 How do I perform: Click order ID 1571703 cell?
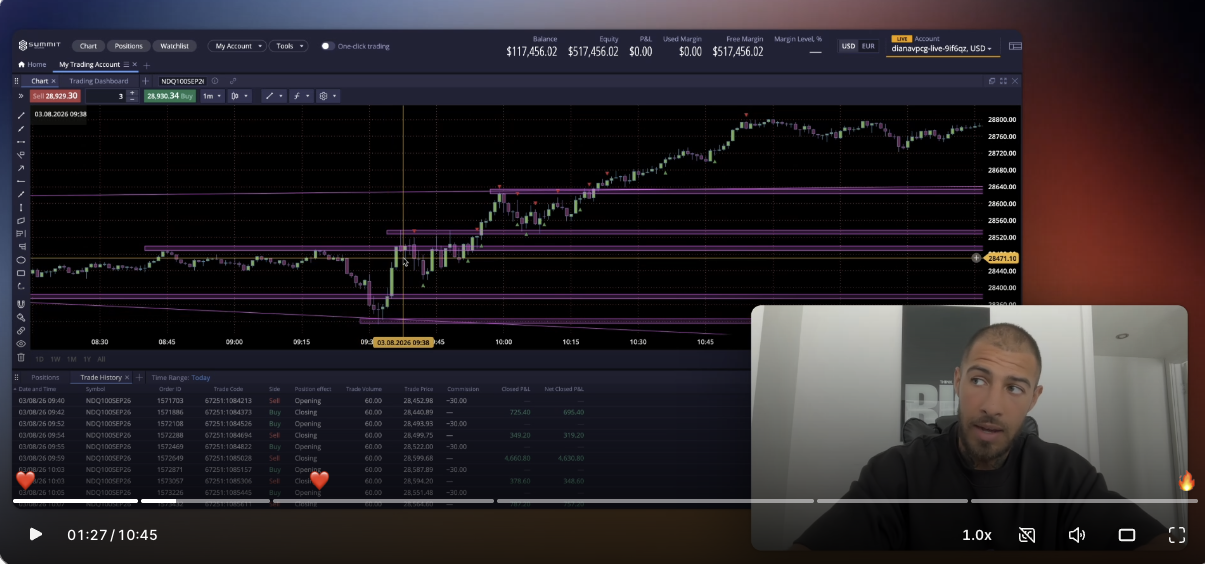click(169, 400)
